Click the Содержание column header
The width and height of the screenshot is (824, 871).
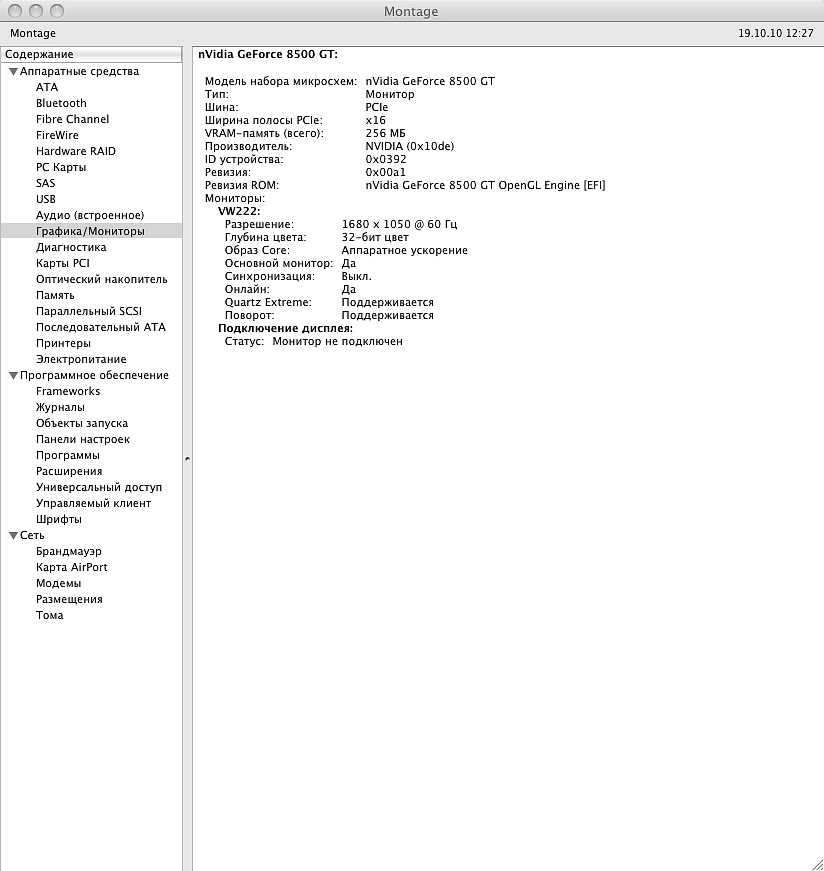[91, 54]
